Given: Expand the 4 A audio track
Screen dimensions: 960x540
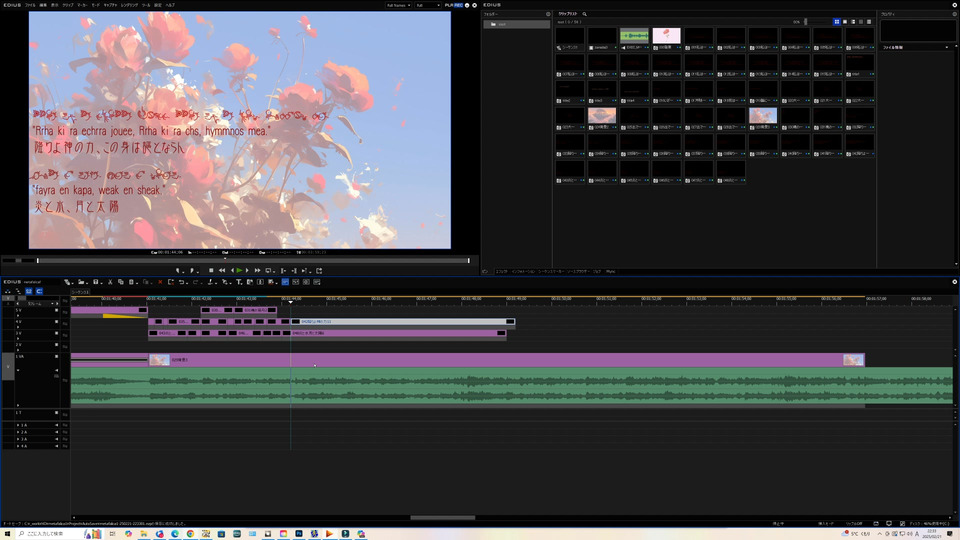Looking at the screenshot, I should (x=18, y=446).
